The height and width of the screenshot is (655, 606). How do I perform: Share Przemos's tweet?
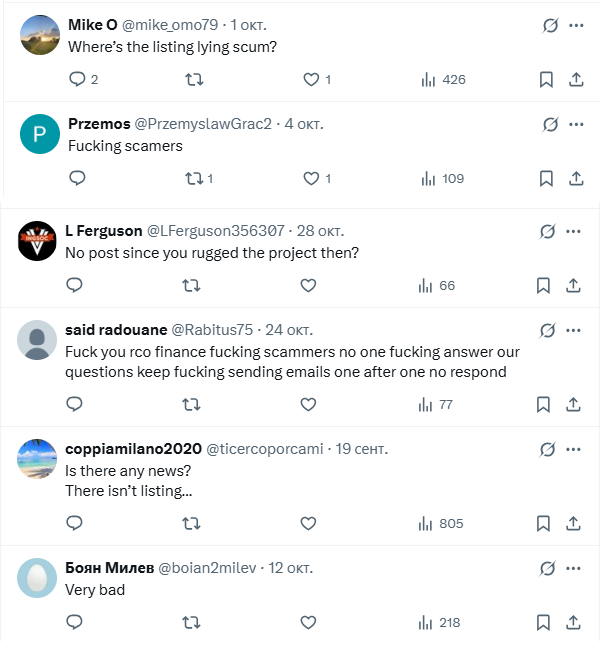pyautogui.click(x=576, y=179)
